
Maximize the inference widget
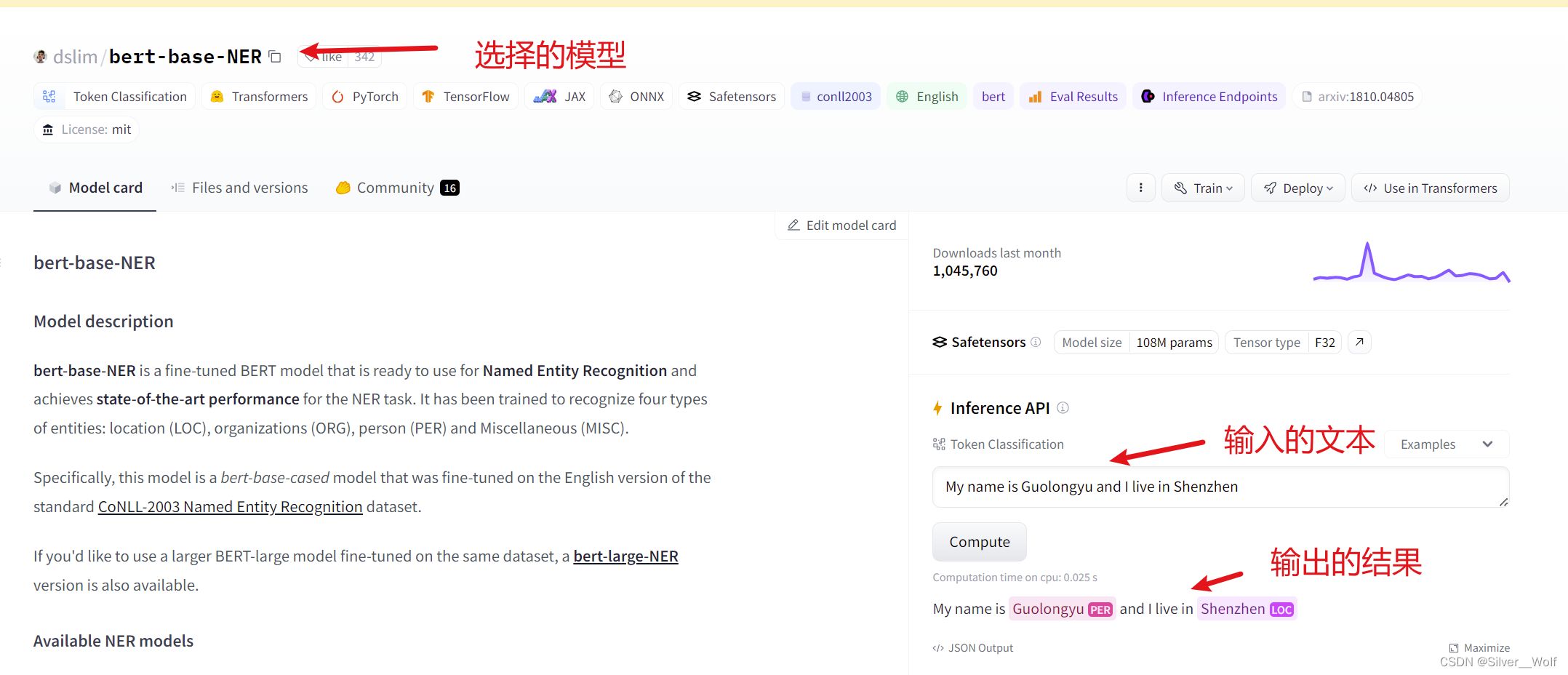pos(1479,648)
